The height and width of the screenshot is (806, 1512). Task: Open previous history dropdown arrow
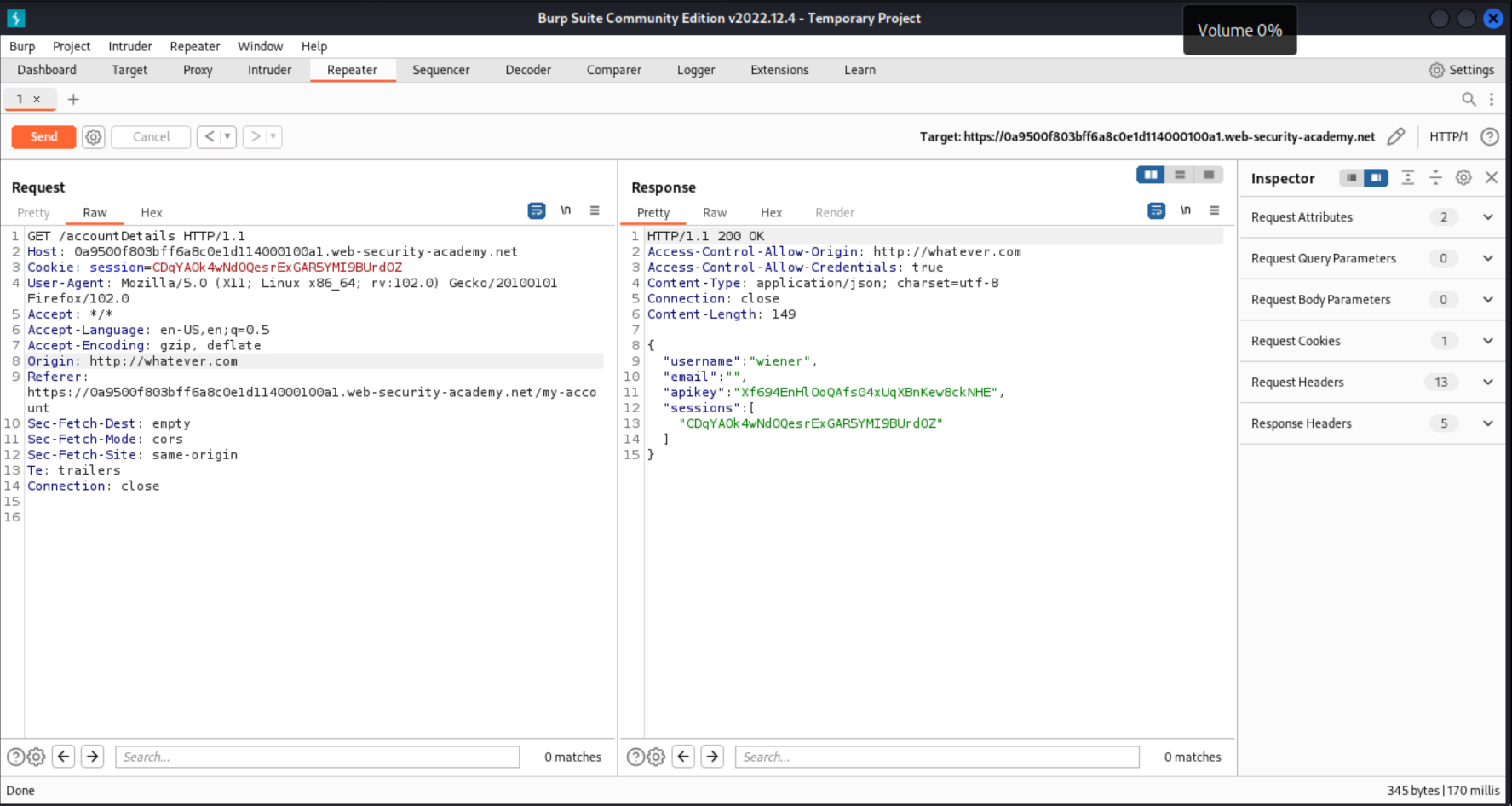pos(227,136)
